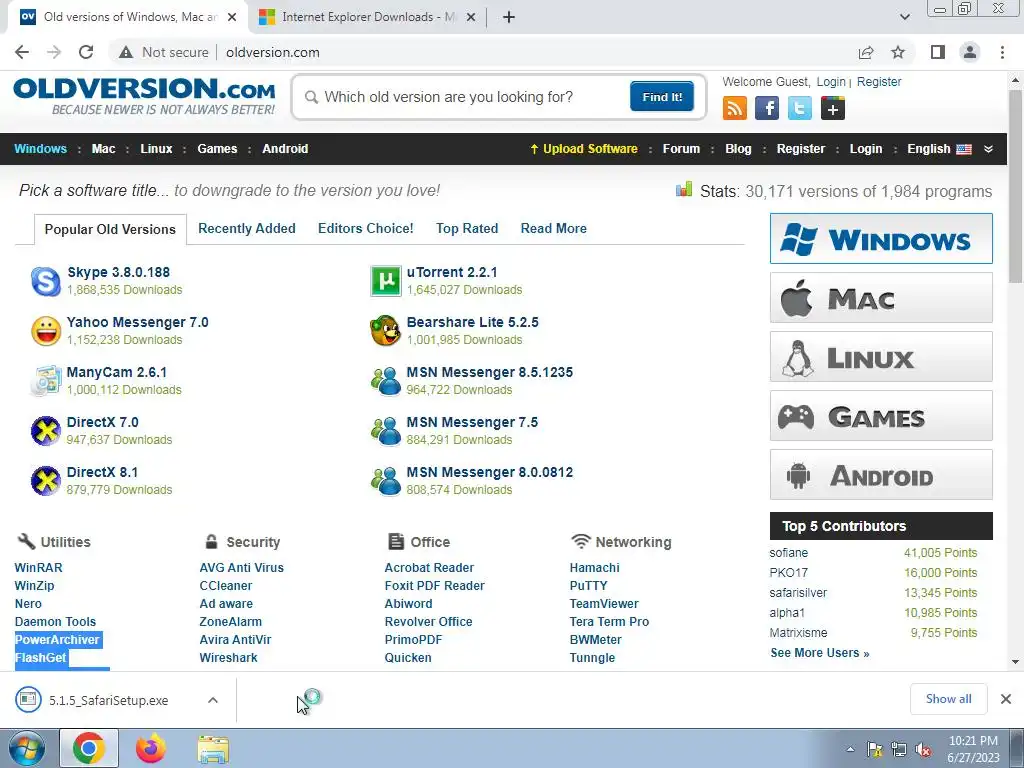The height and width of the screenshot is (768, 1024).
Task: Open the Android menu item in navbar
Action: point(285,149)
